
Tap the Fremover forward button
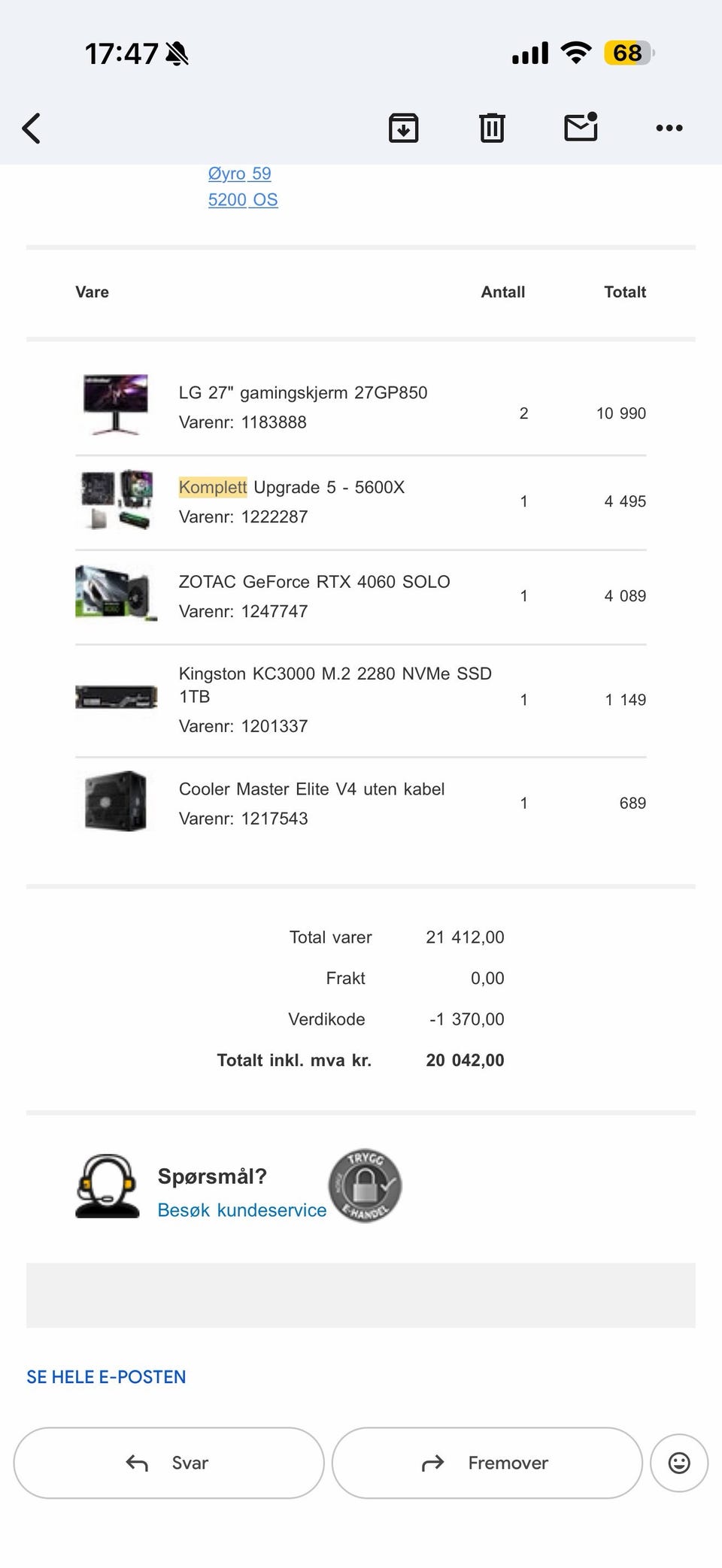487,1463
